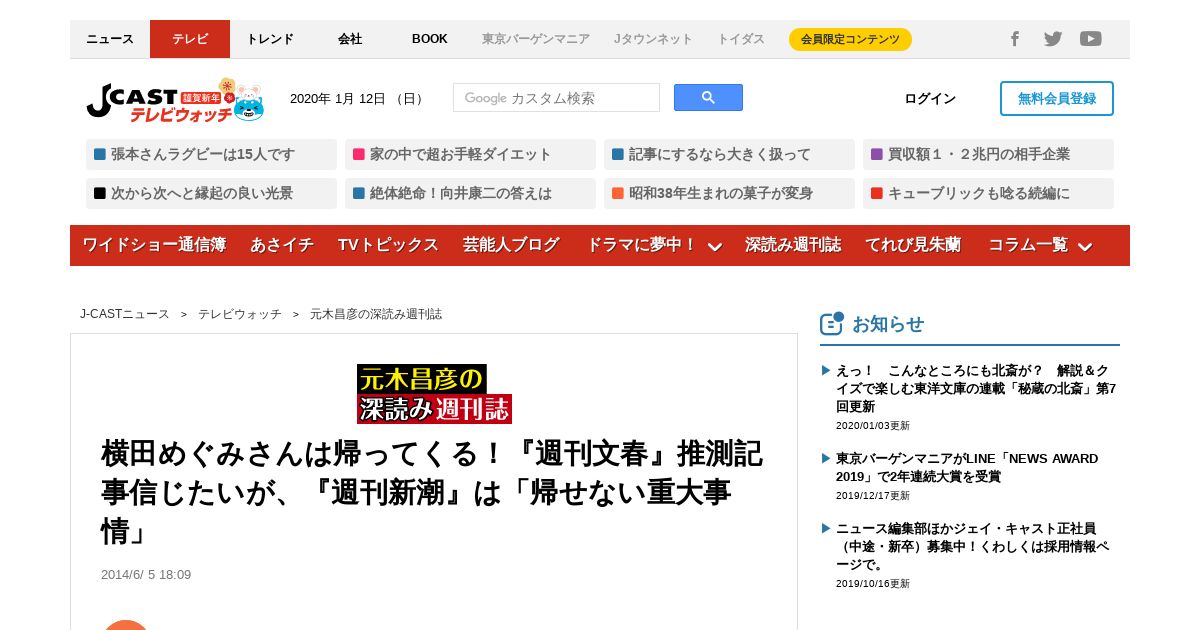Select the トレンド top tab
1200x630 pixels.
click(x=270, y=39)
